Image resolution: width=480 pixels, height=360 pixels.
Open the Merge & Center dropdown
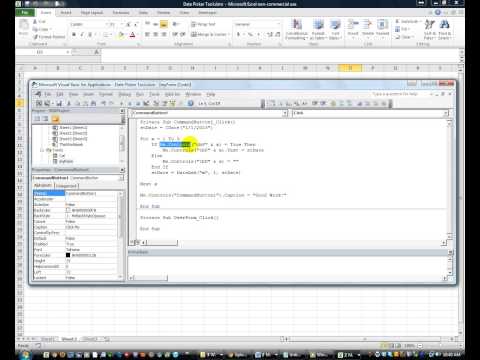pyautogui.click(x=228, y=34)
